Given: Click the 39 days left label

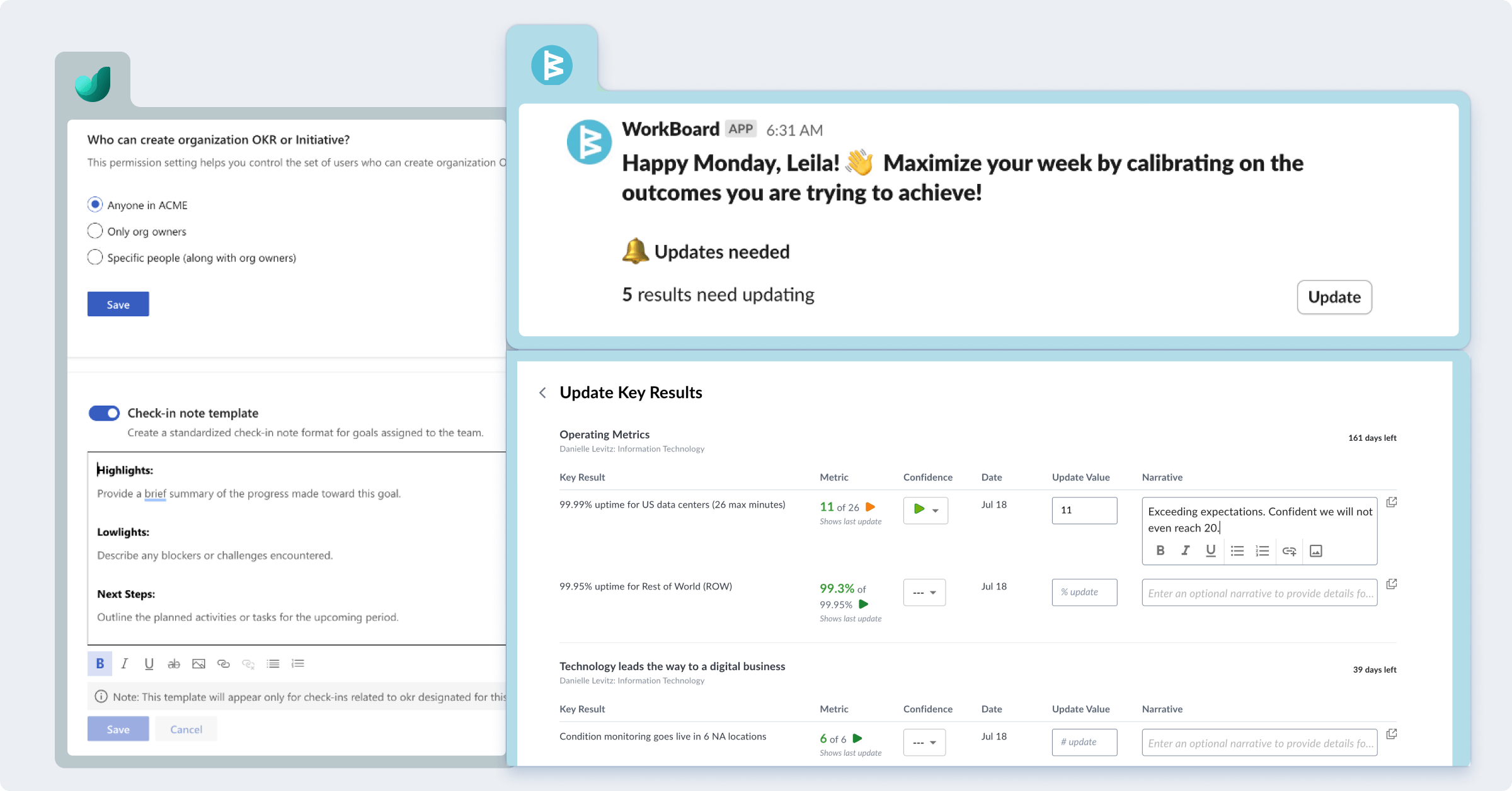Looking at the screenshot, I should click(x=1375, y=669).
